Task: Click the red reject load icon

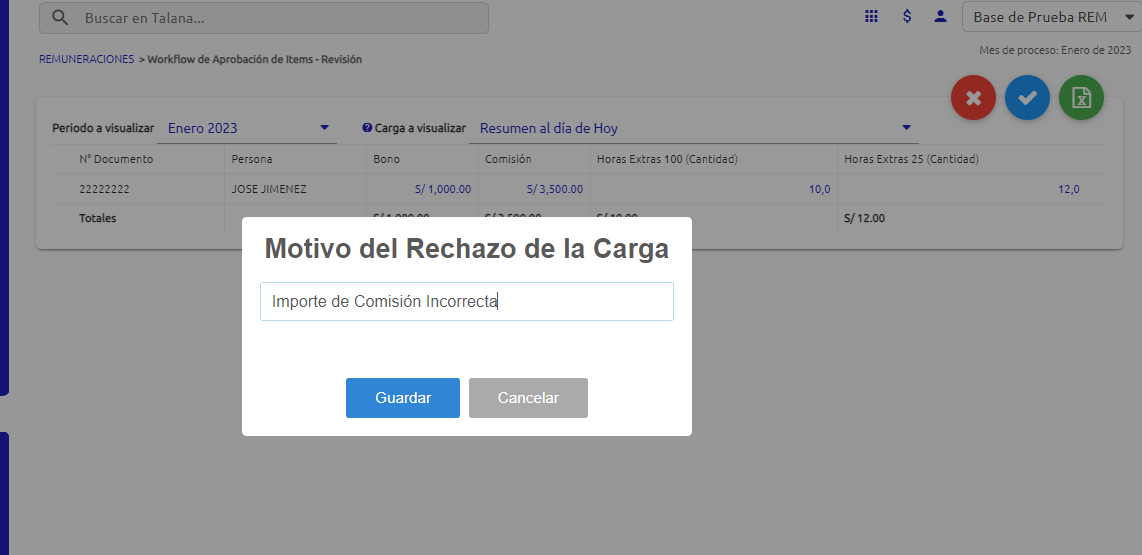Action: tap(973, 98)
